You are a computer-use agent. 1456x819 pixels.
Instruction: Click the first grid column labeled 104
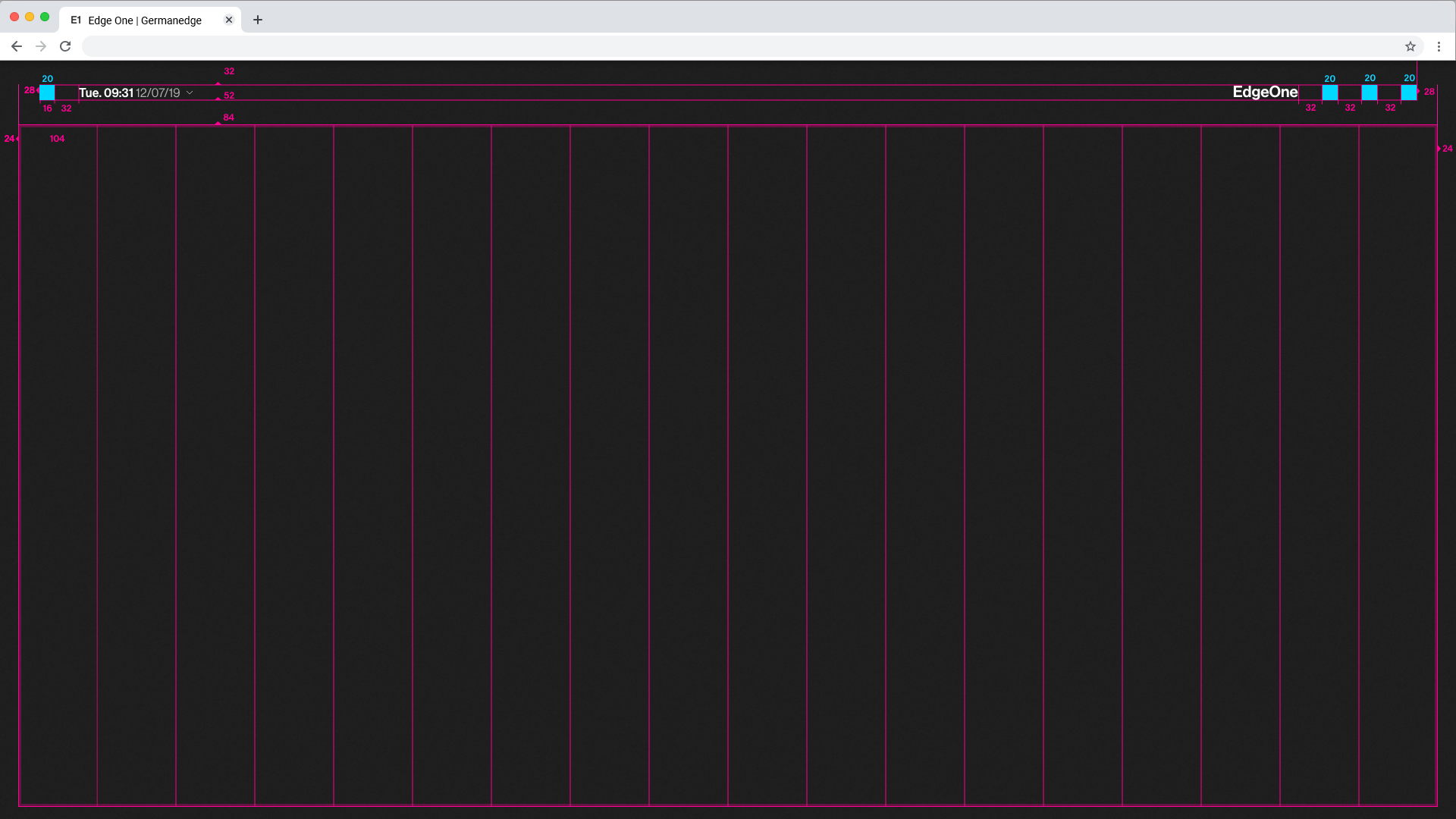tap(58, 455)
